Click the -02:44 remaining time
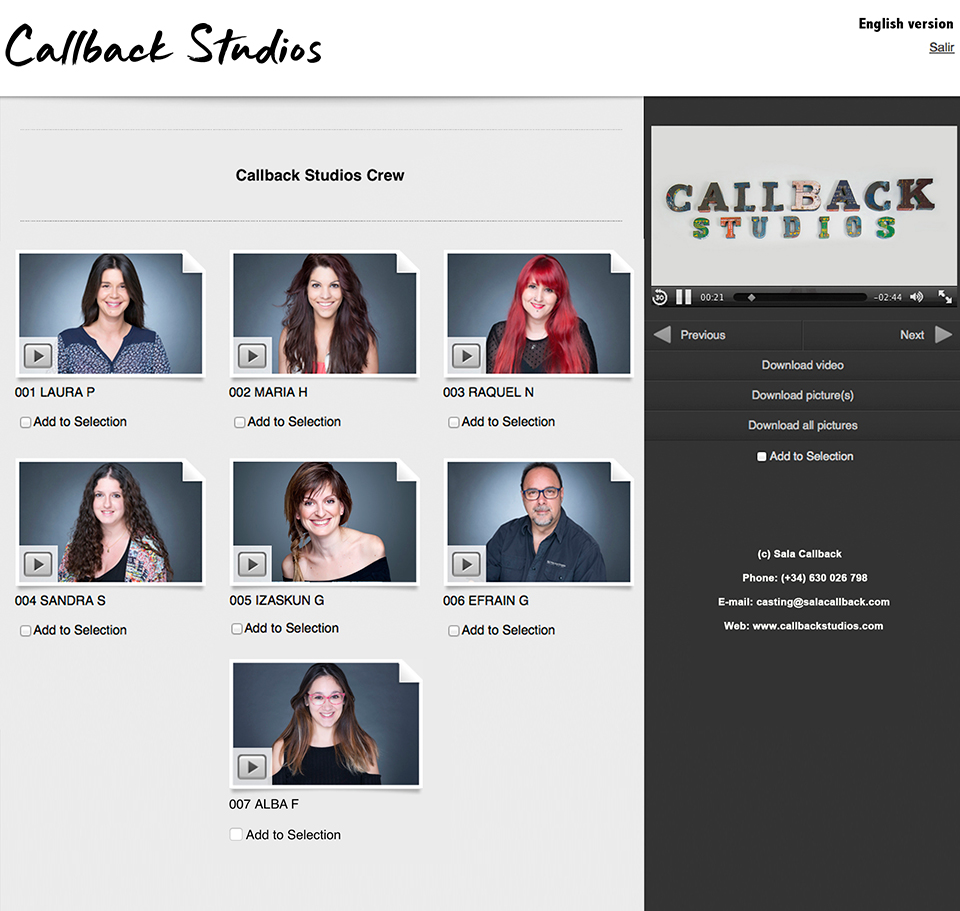Viewport: 960px width, 911px height. pos(887,298)
